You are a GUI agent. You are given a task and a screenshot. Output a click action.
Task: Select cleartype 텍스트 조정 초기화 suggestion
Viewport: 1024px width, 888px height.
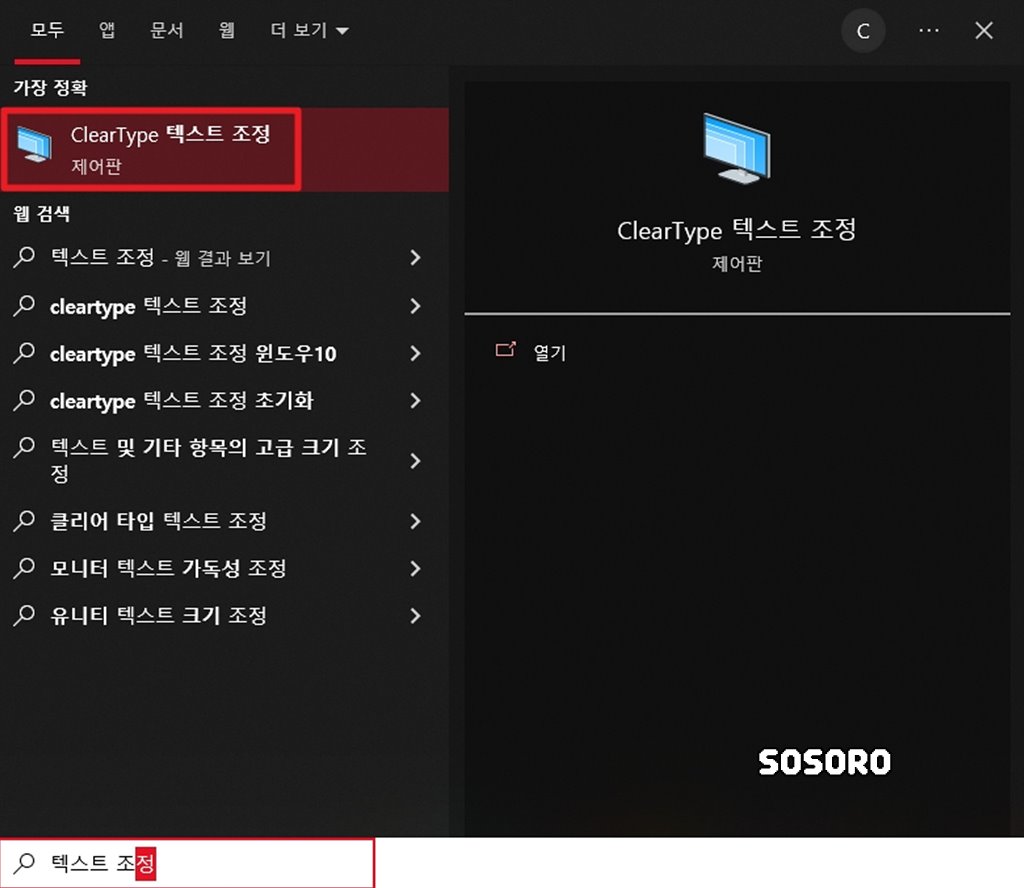coord(225,400)
